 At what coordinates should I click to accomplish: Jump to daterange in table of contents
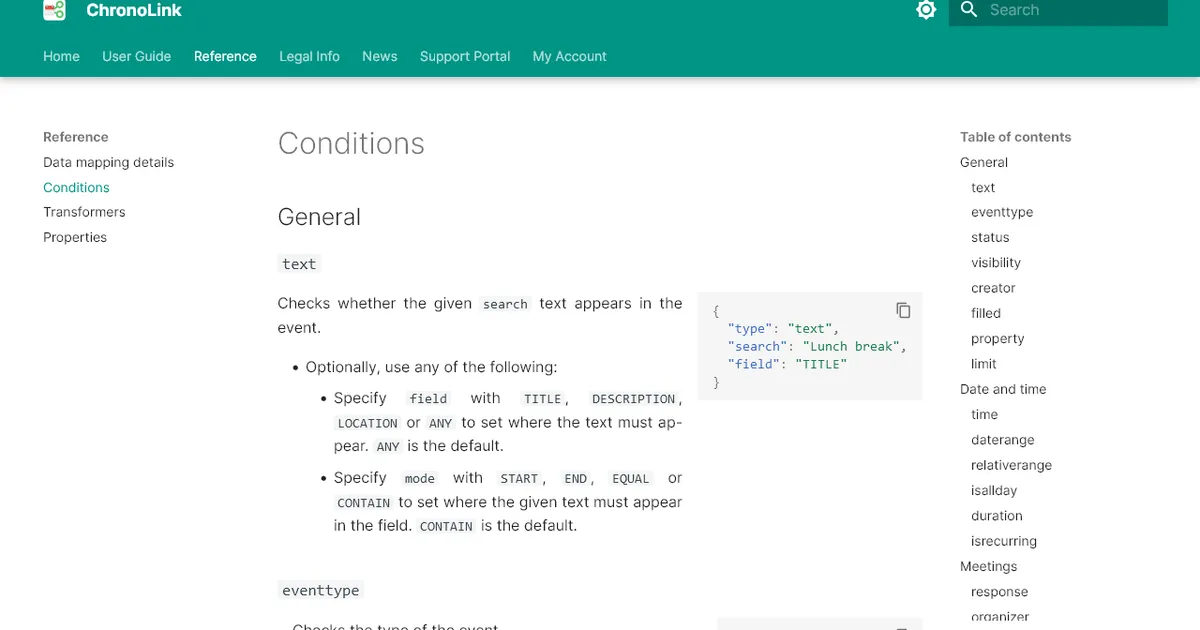pos(1003,440)
